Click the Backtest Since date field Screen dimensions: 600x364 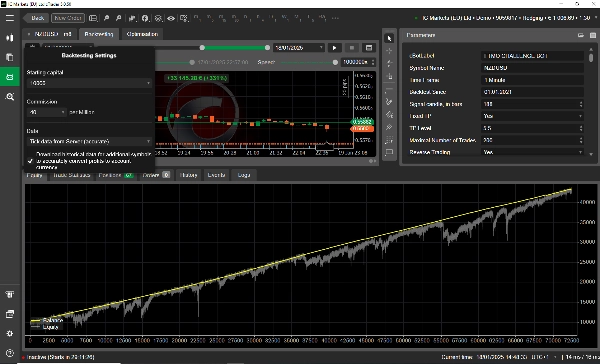pos(532,92)
